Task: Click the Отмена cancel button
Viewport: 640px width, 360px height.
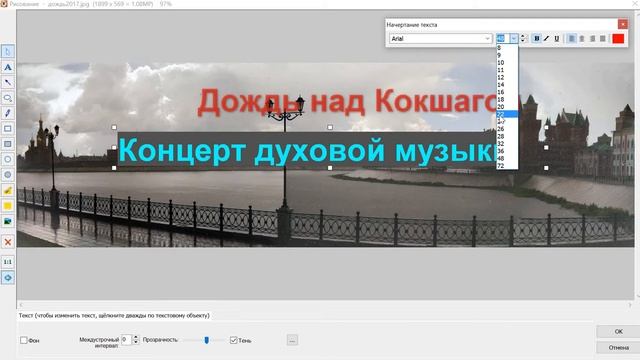Action: tap(618, 347)
